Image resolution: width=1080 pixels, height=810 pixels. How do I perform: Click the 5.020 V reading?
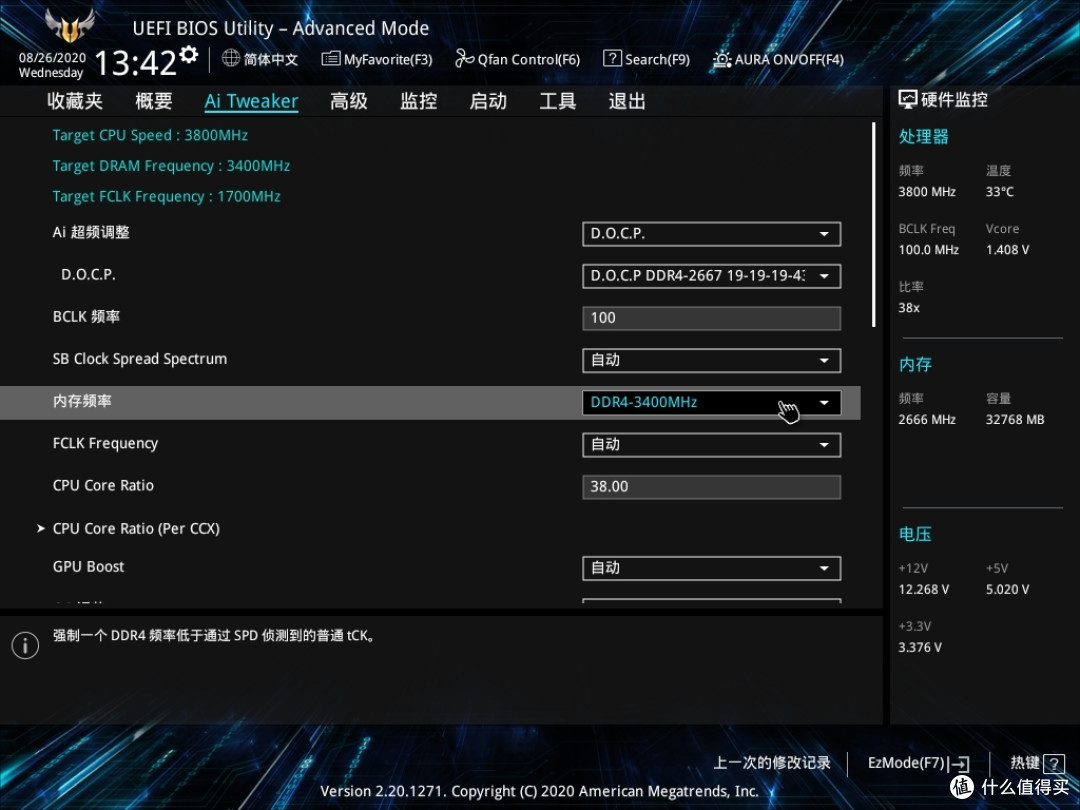[x=1007, y=590]
